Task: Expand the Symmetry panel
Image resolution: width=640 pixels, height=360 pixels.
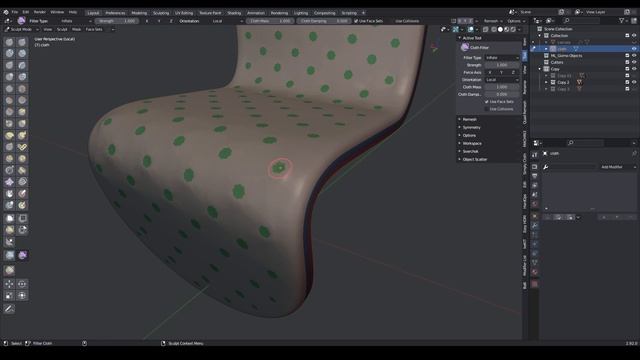Action: [471, 127]
